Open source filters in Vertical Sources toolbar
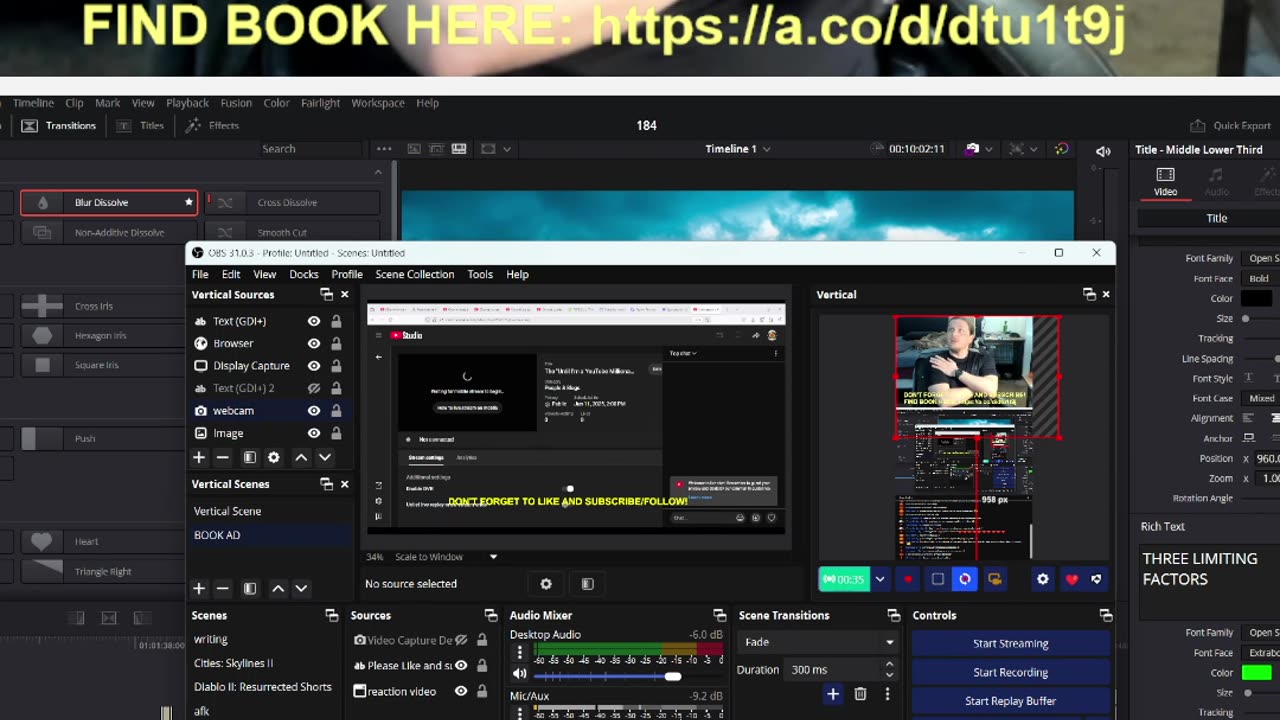1280x720 pixels. tap(249, 457)
